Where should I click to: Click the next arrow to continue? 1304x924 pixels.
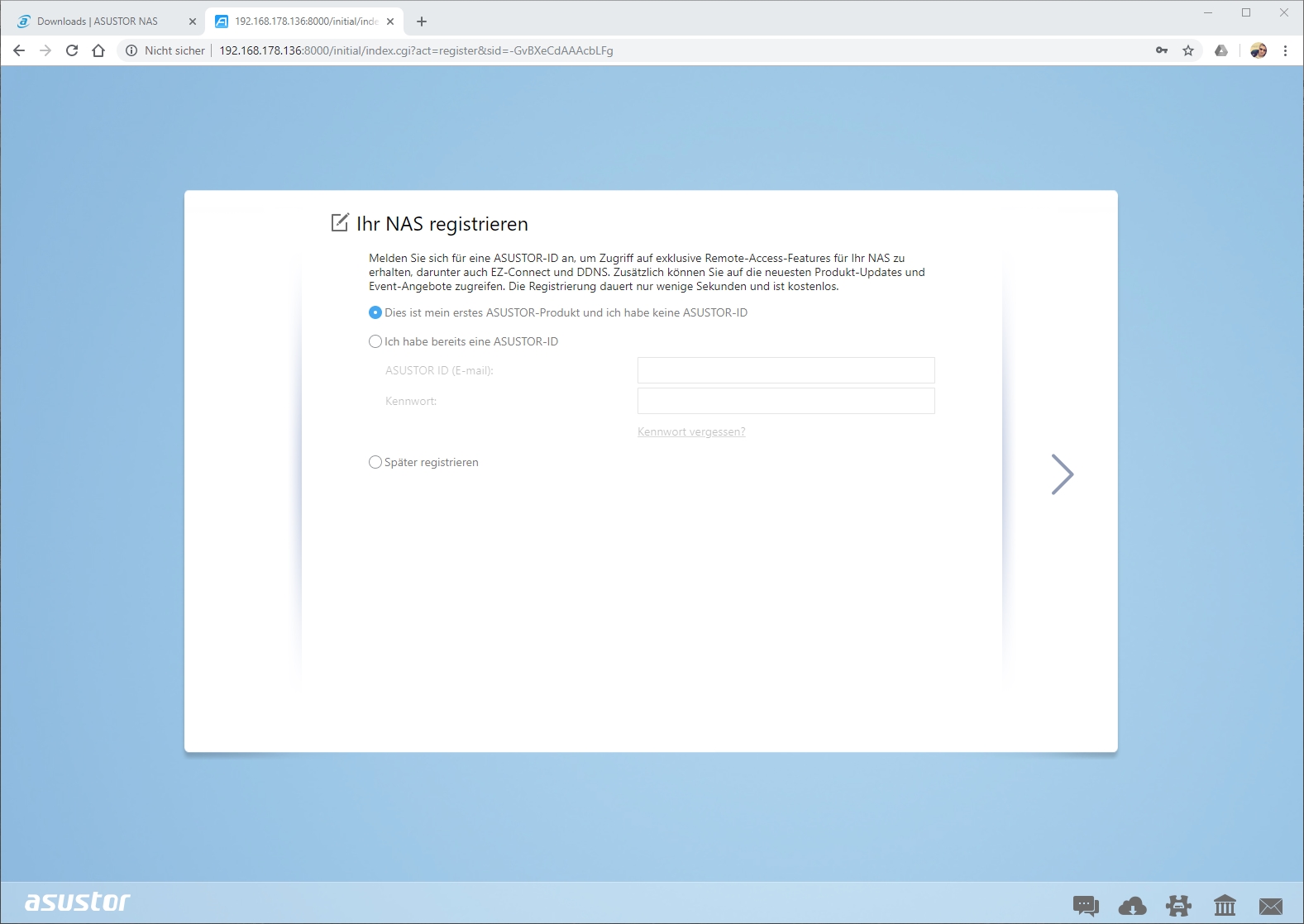point(1062,474)
